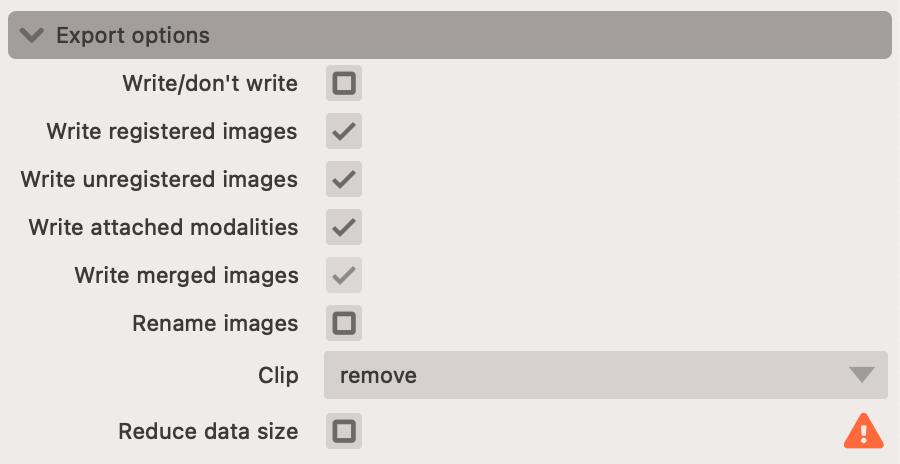The width and height of the screenshot is (900, 464).
Task: Click the Clip dropdown arrow
Action: point(861,376)
